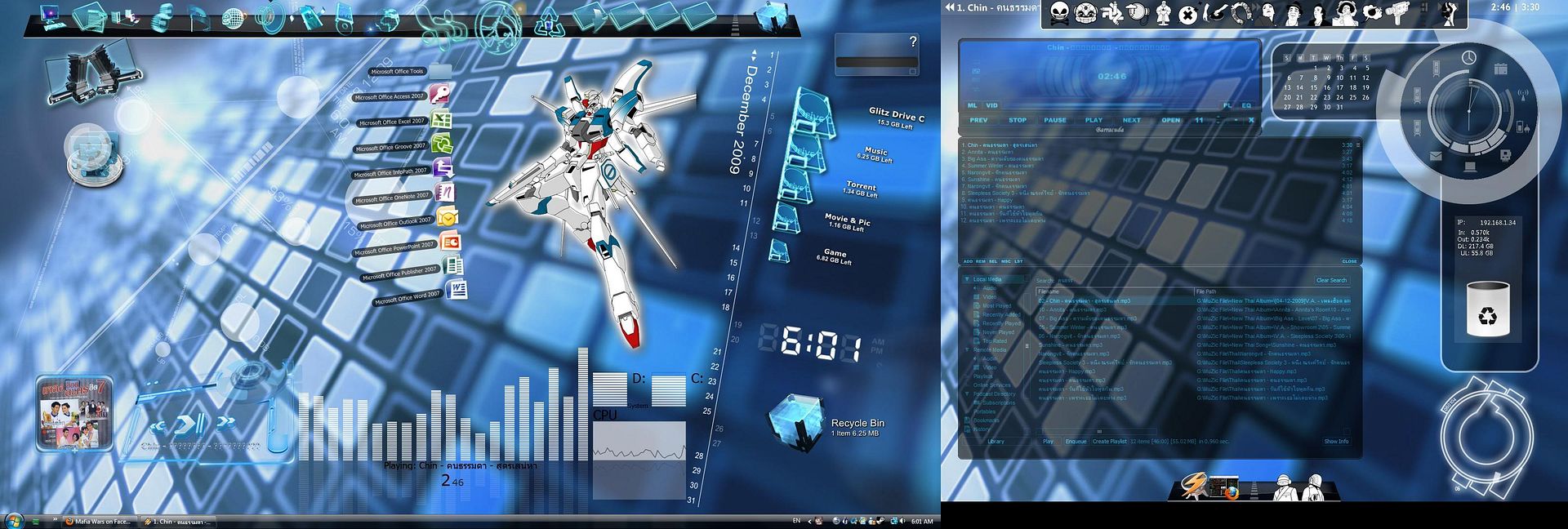Screen dimensions: 1568x529
Task: Click the '1. Chin' Winamp taskbar button
Action: tap(177, 521)
